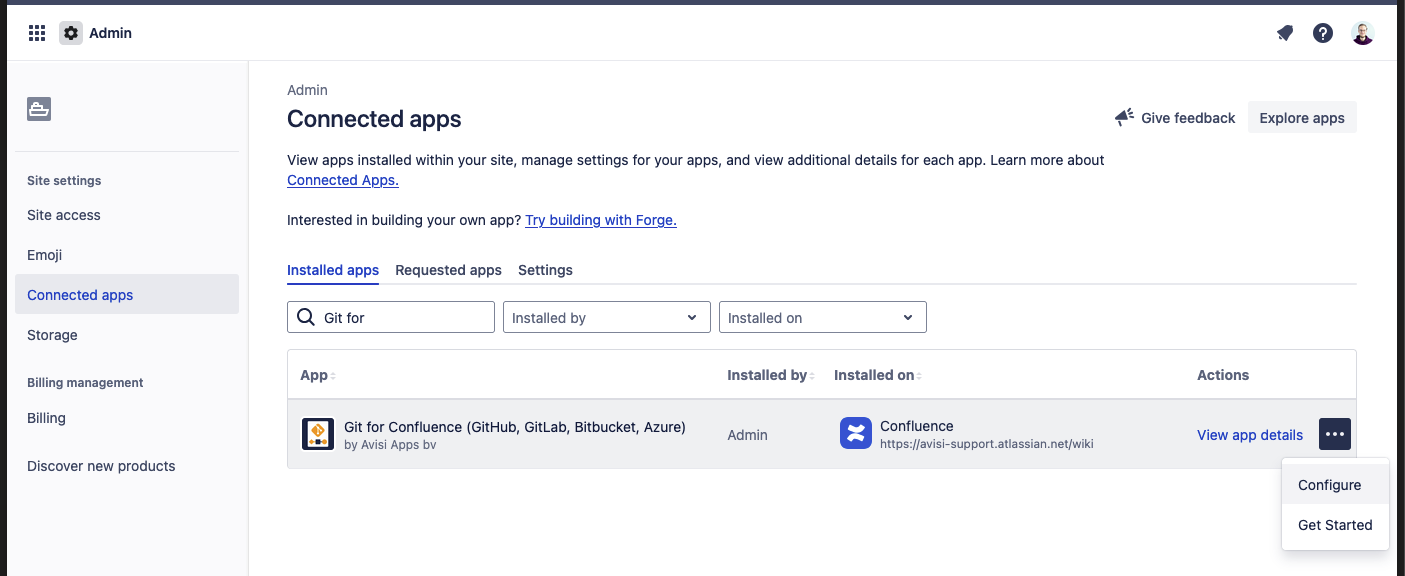Expand the Installed by dropdown
The width and height of the screenshot is (1405, 576).
point(606,317)
